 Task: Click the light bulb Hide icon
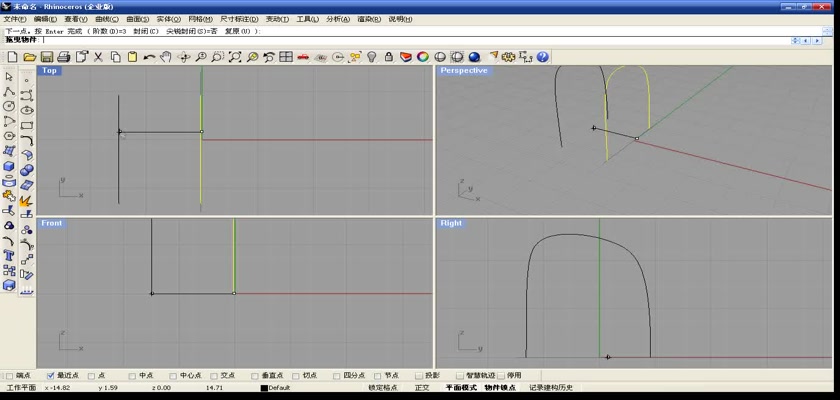coord(372,57)
